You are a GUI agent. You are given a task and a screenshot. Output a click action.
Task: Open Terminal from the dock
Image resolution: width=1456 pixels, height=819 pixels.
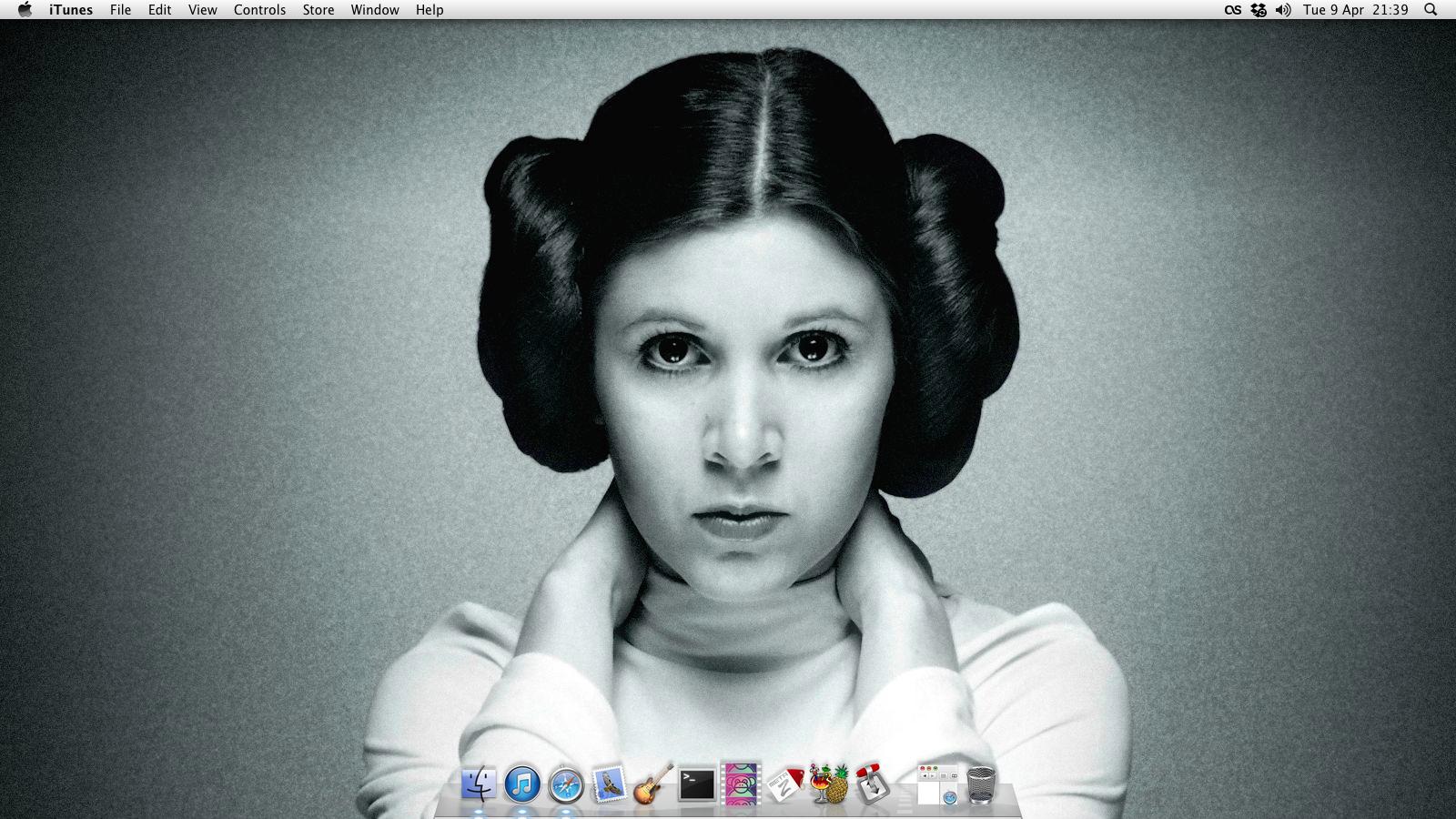697,784
